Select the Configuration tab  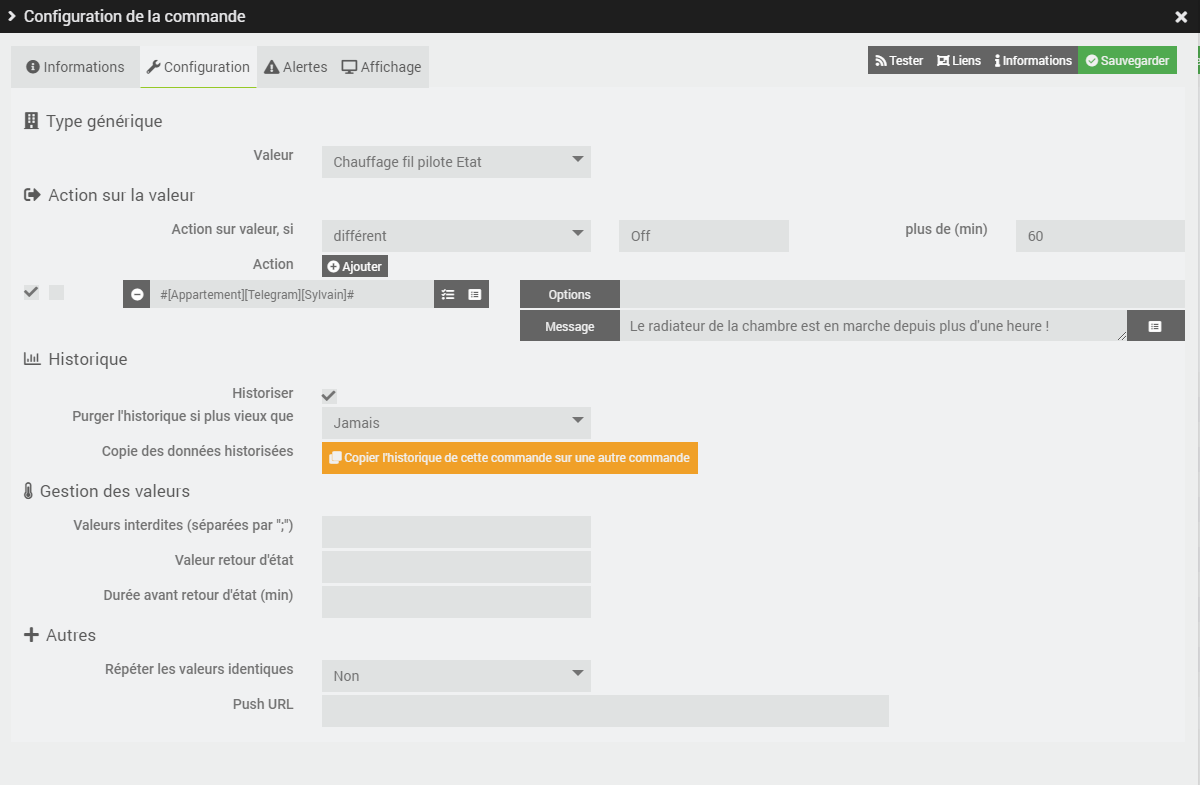(x=198, y=67)
